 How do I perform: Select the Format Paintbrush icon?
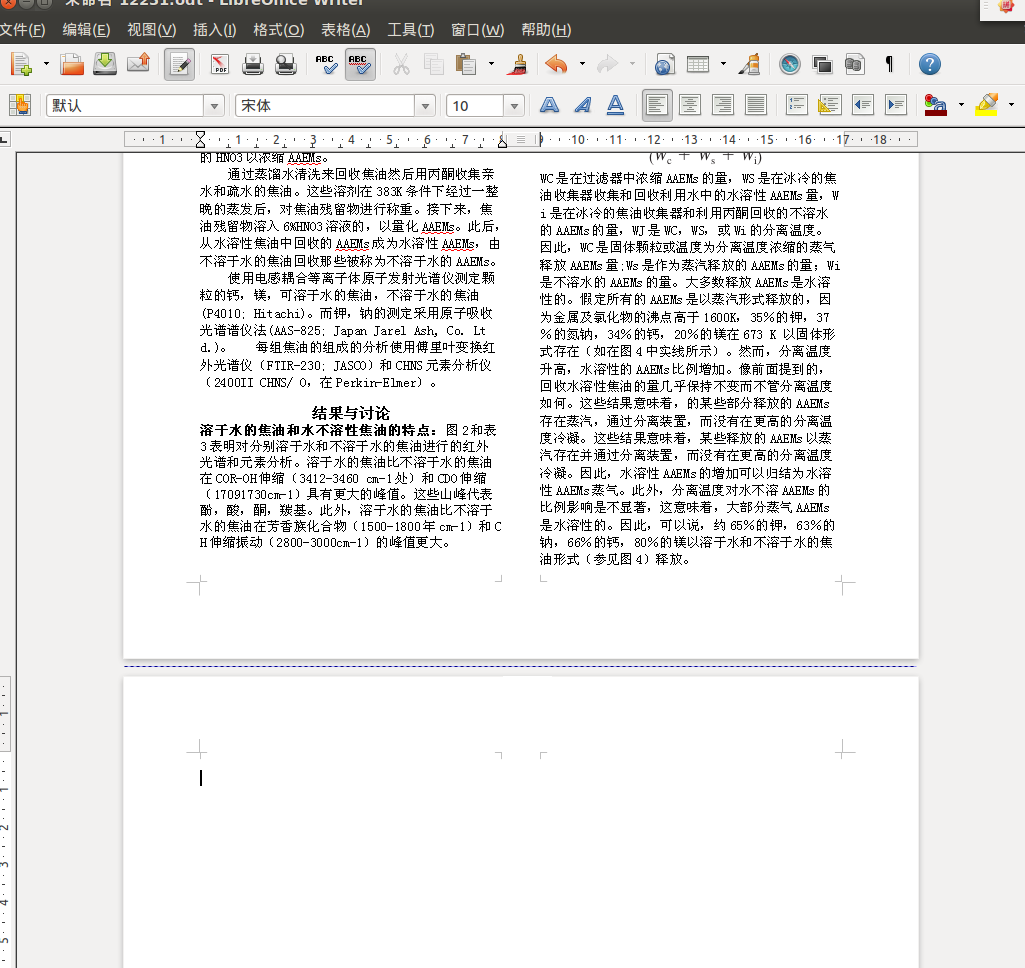pyautogui.click(x=518, y=64)
